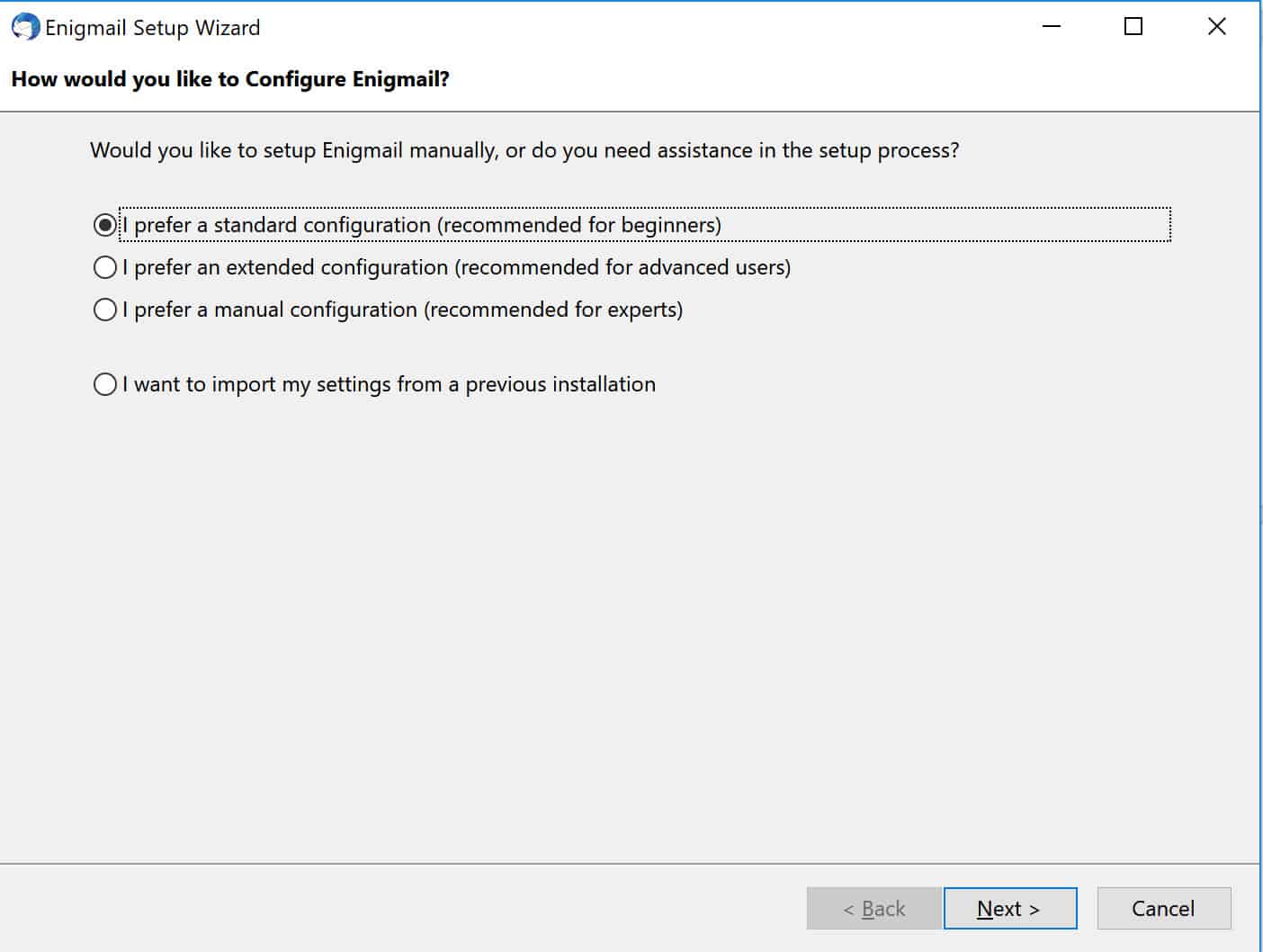The image size is (1263, 952).
Task: Click the disabled Back button
Action: pos(874,908)
